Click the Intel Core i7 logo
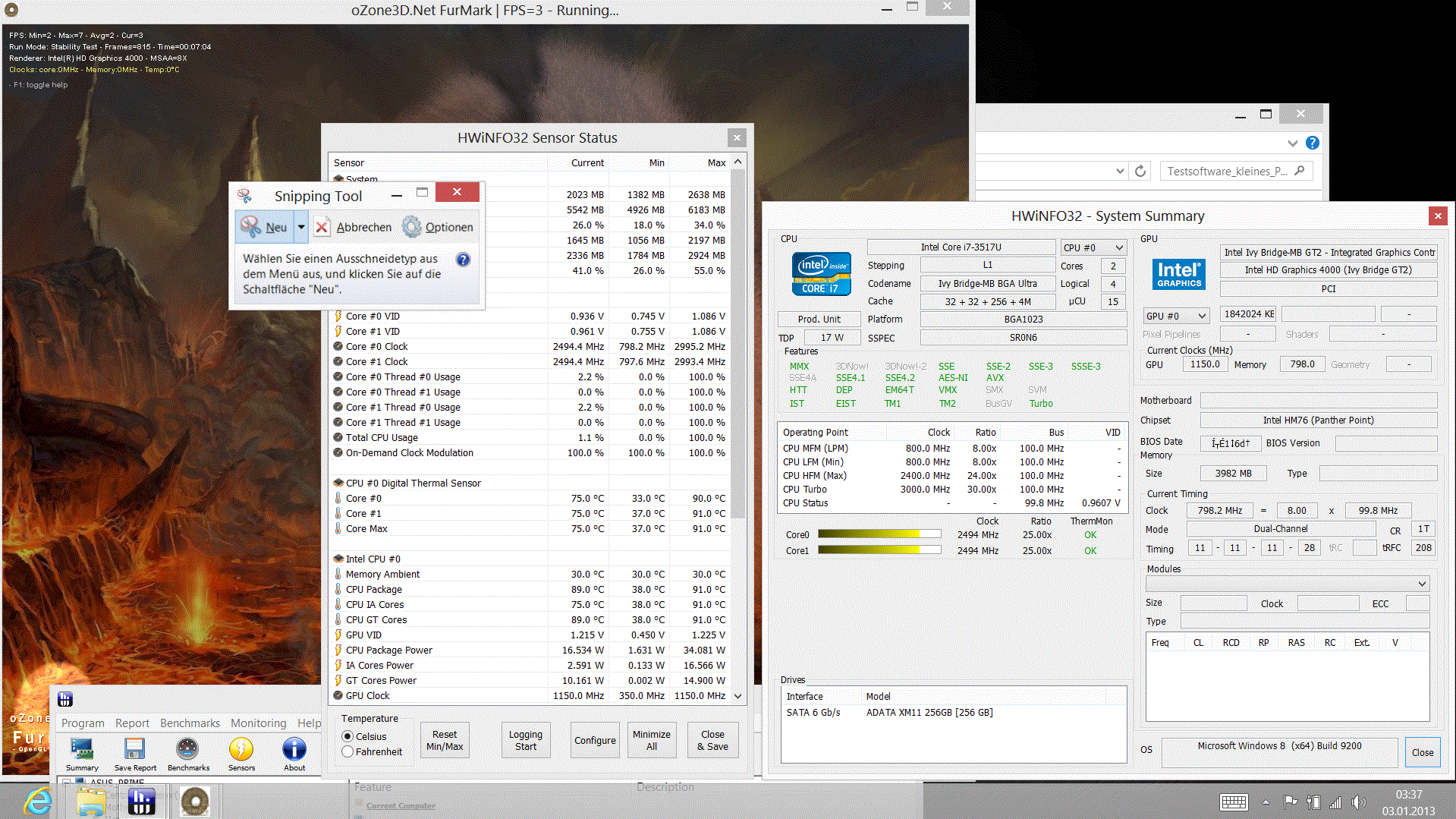The image size is (1456, 819). 821,274
